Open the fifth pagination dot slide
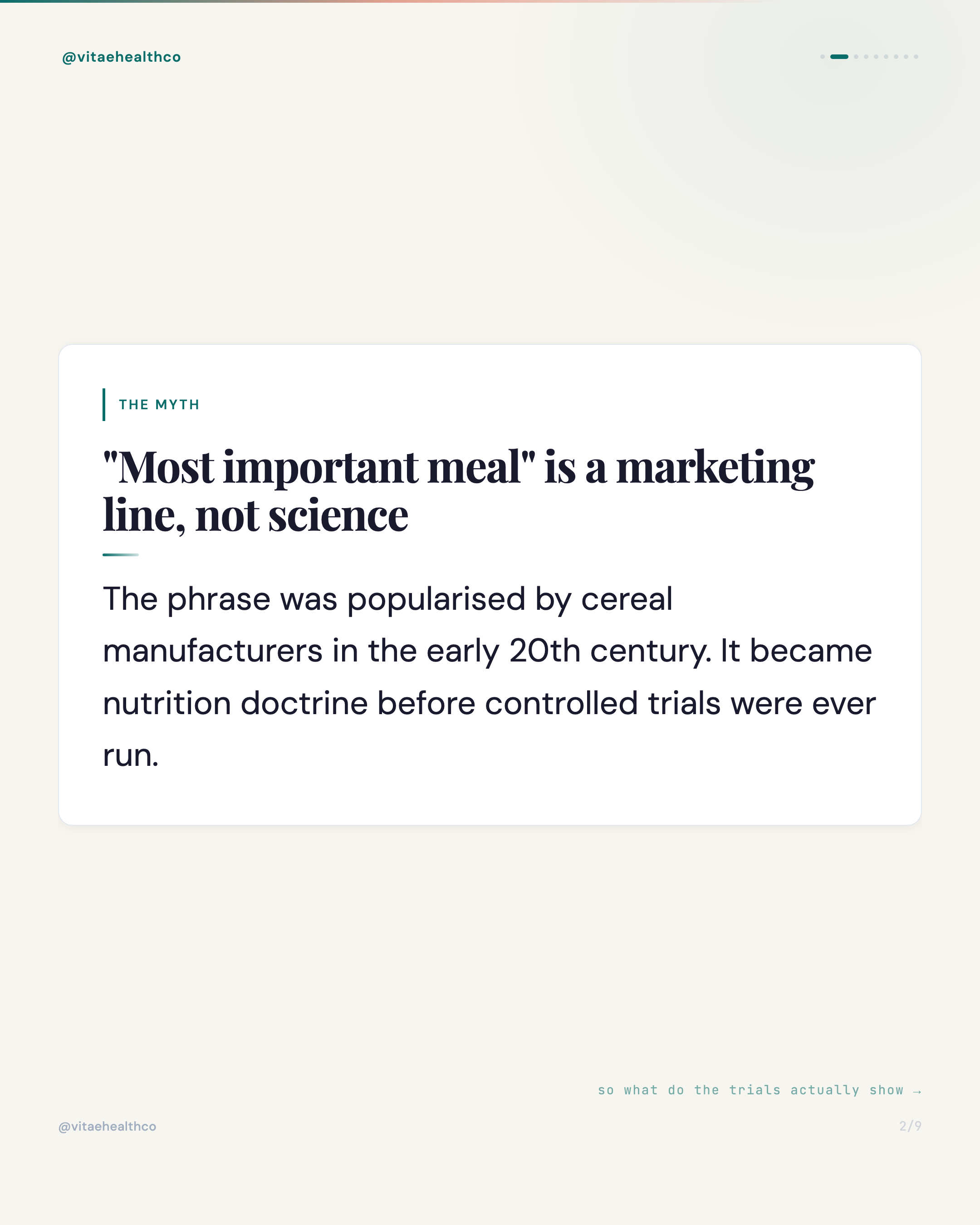Viewport: 980px width, 1225px height. point(876,57)
